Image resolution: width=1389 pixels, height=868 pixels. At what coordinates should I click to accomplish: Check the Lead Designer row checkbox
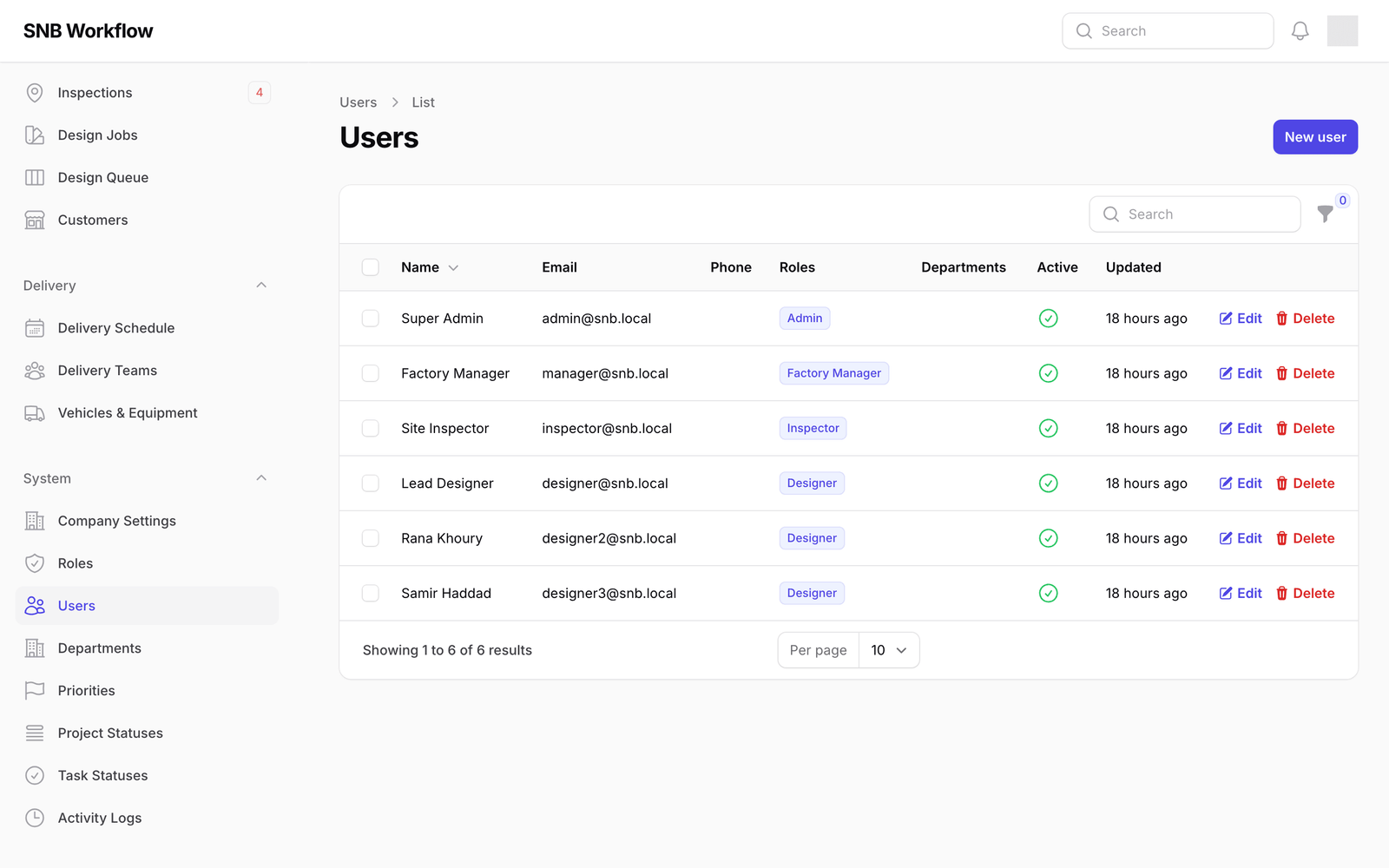point(371,483)
